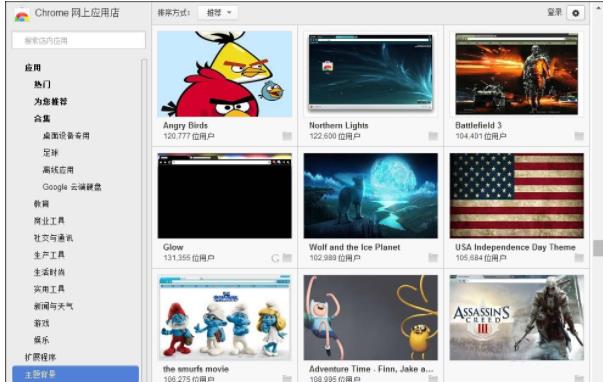Select the 主题背景 themes category

tap(75, 374)
